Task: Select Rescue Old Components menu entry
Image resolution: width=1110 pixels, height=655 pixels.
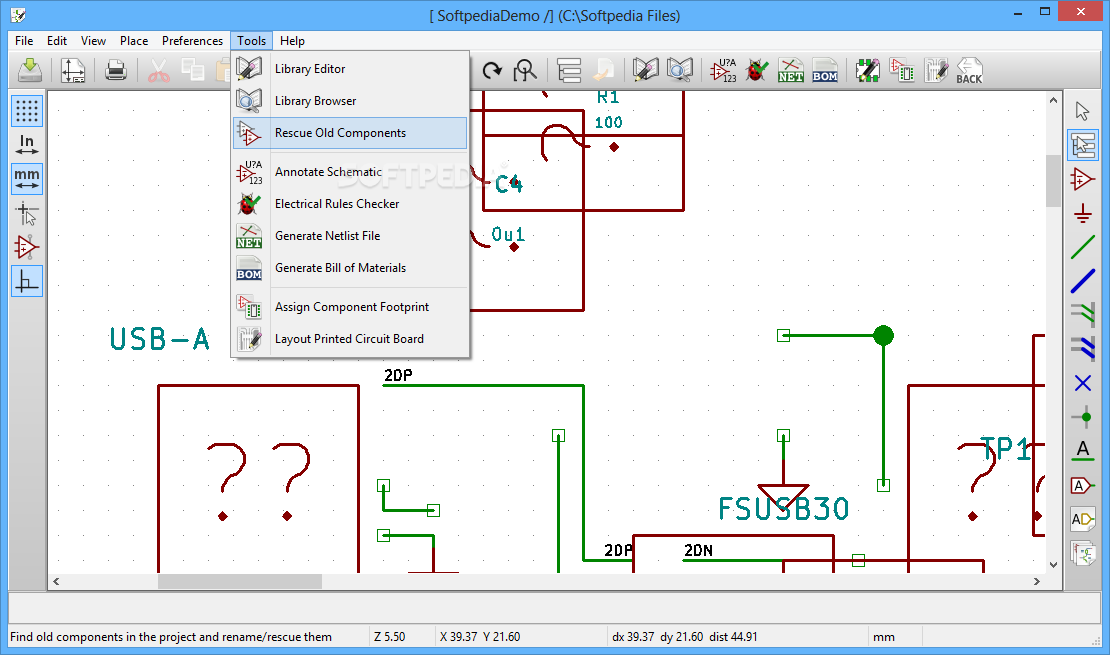Action: click(x=350, y=132)
